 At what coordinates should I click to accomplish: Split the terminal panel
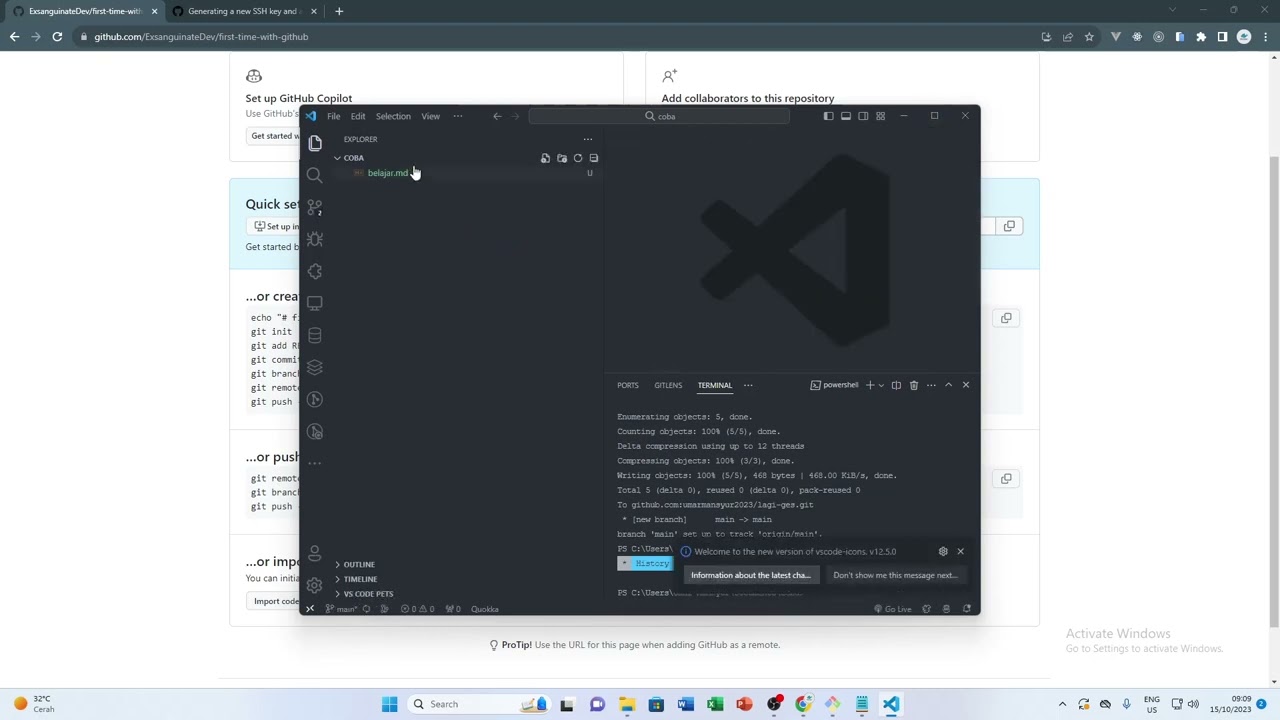coord(896,385)
